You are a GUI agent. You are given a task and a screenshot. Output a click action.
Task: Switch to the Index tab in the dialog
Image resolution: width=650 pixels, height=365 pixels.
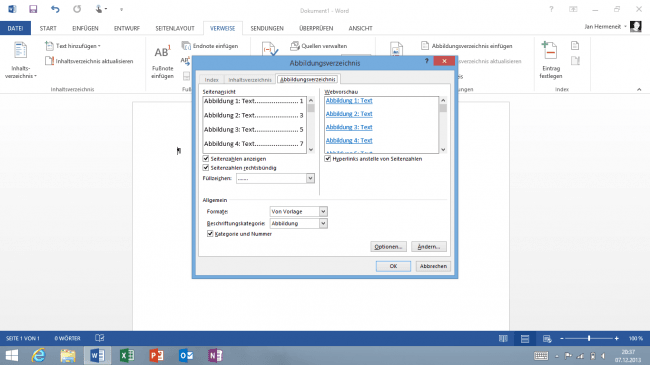click(x=211, y=80)
